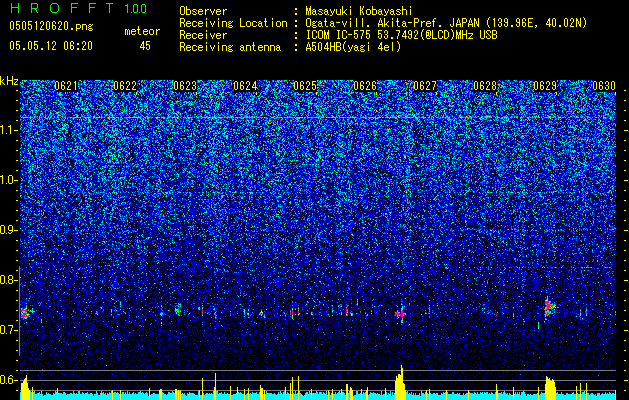
Task: Click the tallest yellow power peak before 0627
Action: click(x=400, y=383)
